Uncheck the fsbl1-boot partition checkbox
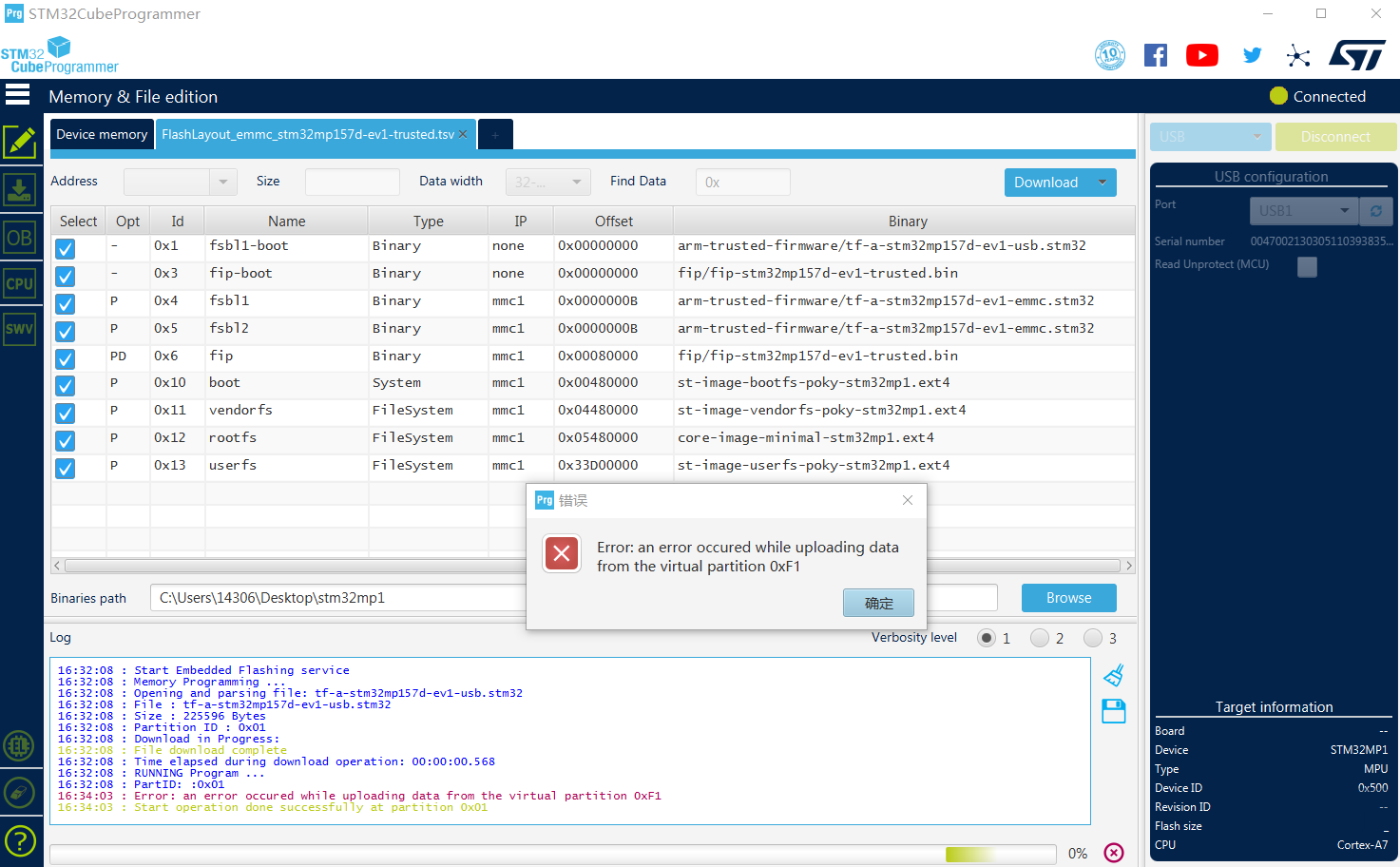1400x867 pixels. [x=66, y=249]
